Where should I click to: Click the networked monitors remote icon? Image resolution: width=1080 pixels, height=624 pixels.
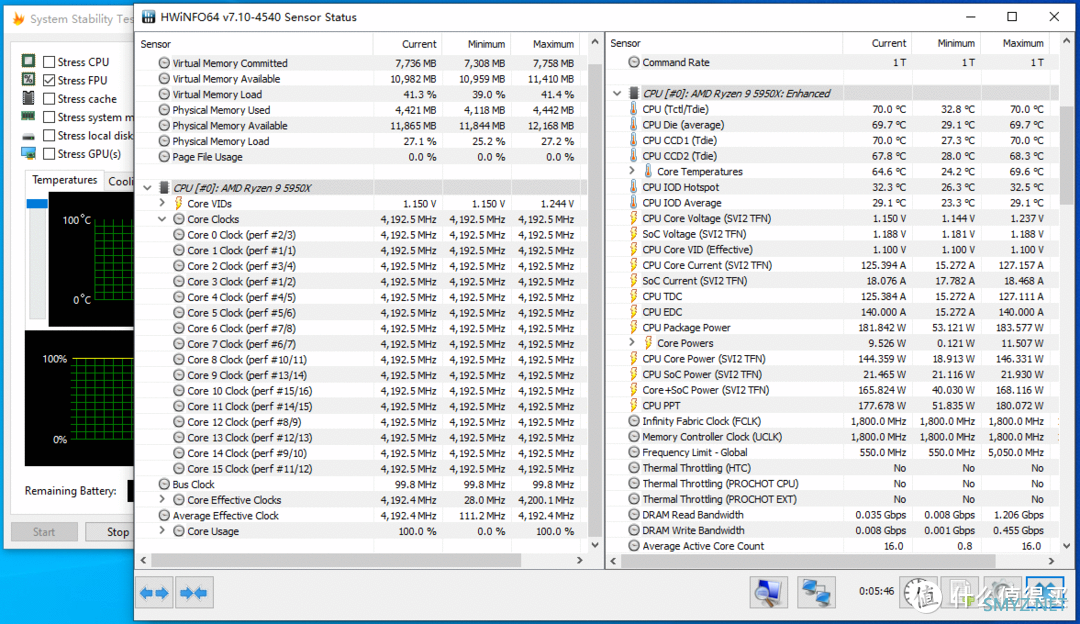(816, 592)
